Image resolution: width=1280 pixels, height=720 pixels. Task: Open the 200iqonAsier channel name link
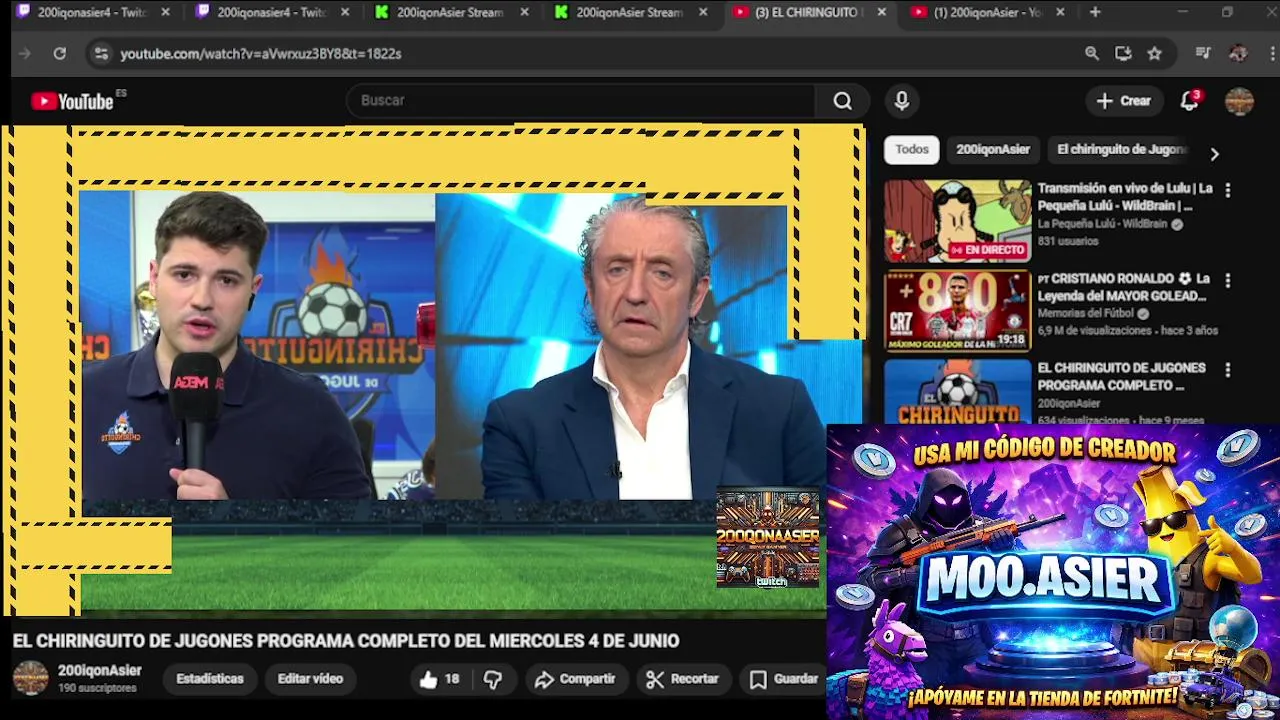[x=99, y=671]
